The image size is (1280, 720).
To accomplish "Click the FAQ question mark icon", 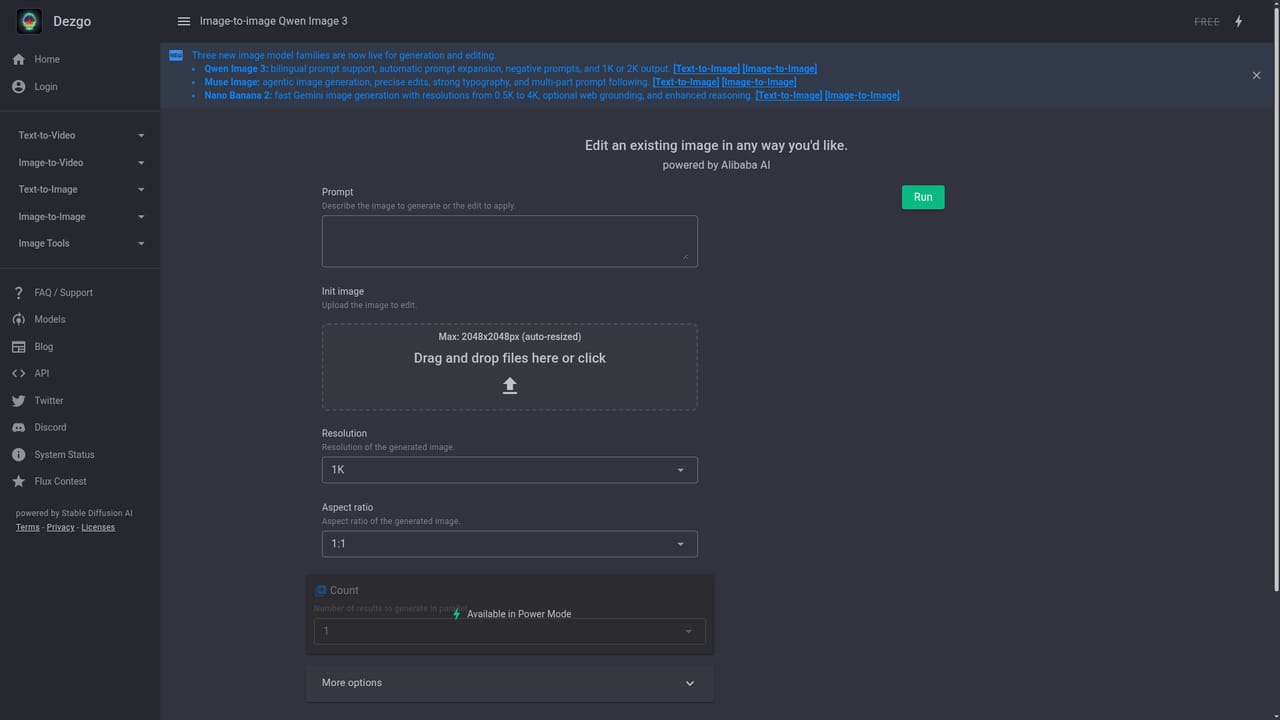I will 18,293.
